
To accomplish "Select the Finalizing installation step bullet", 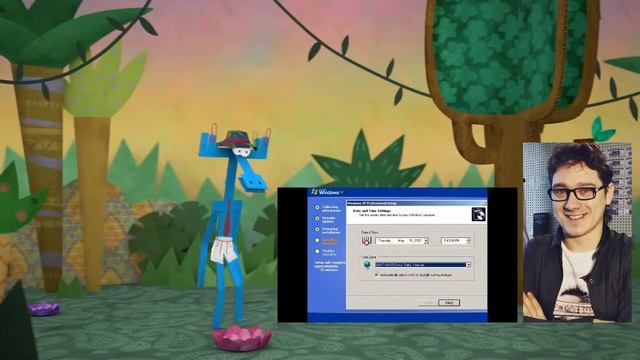I will click(x=317, y=251).
